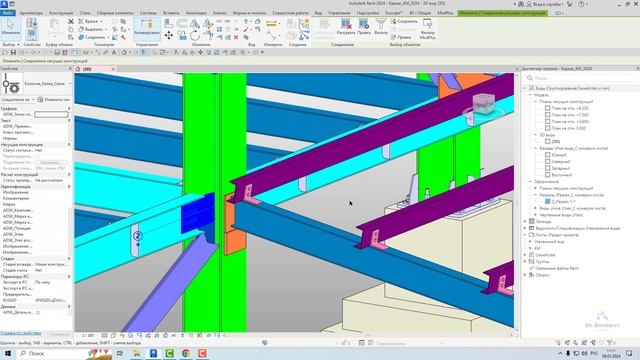Expand the Группы node in project browser
Image resolution: width=640 pixels, height=360 pixels.
pyautogui.click(x=525, y=262)
